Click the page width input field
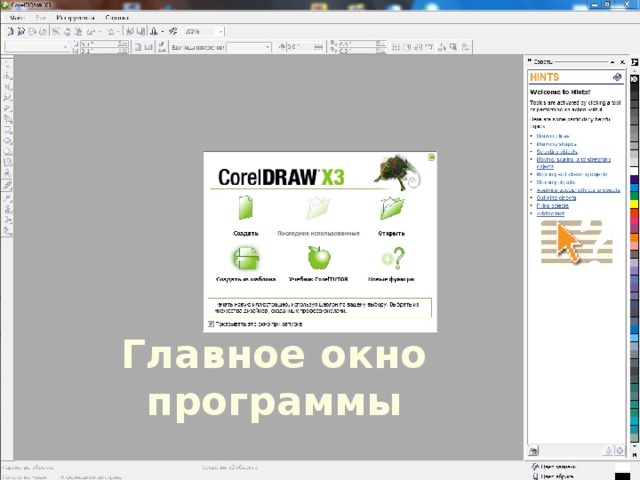 (x=104, y=43)
